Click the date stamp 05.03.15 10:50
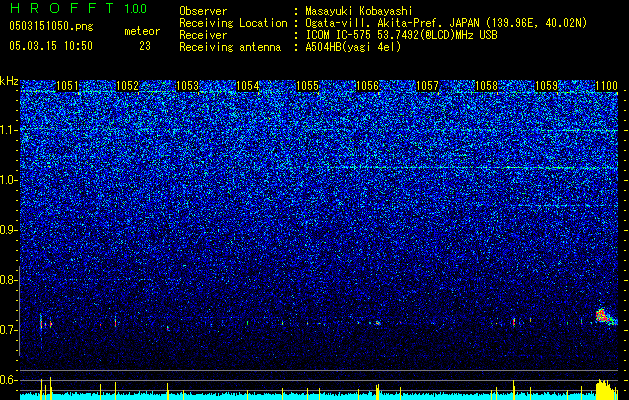Screen dimensions: 629x400 (51, 46)
